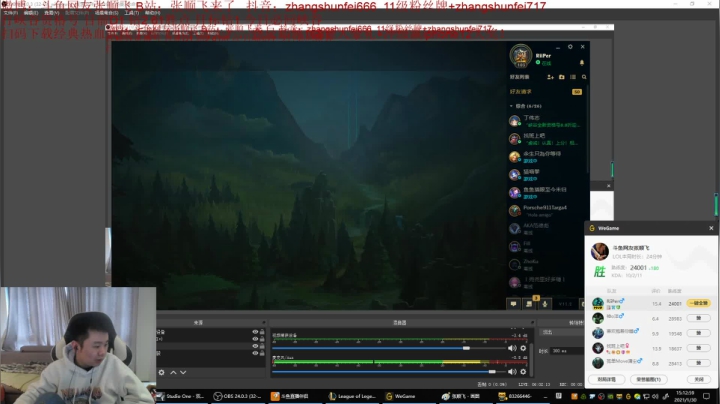
Task: Open the third menu in OBS menu bar
Action: point(52,13)
